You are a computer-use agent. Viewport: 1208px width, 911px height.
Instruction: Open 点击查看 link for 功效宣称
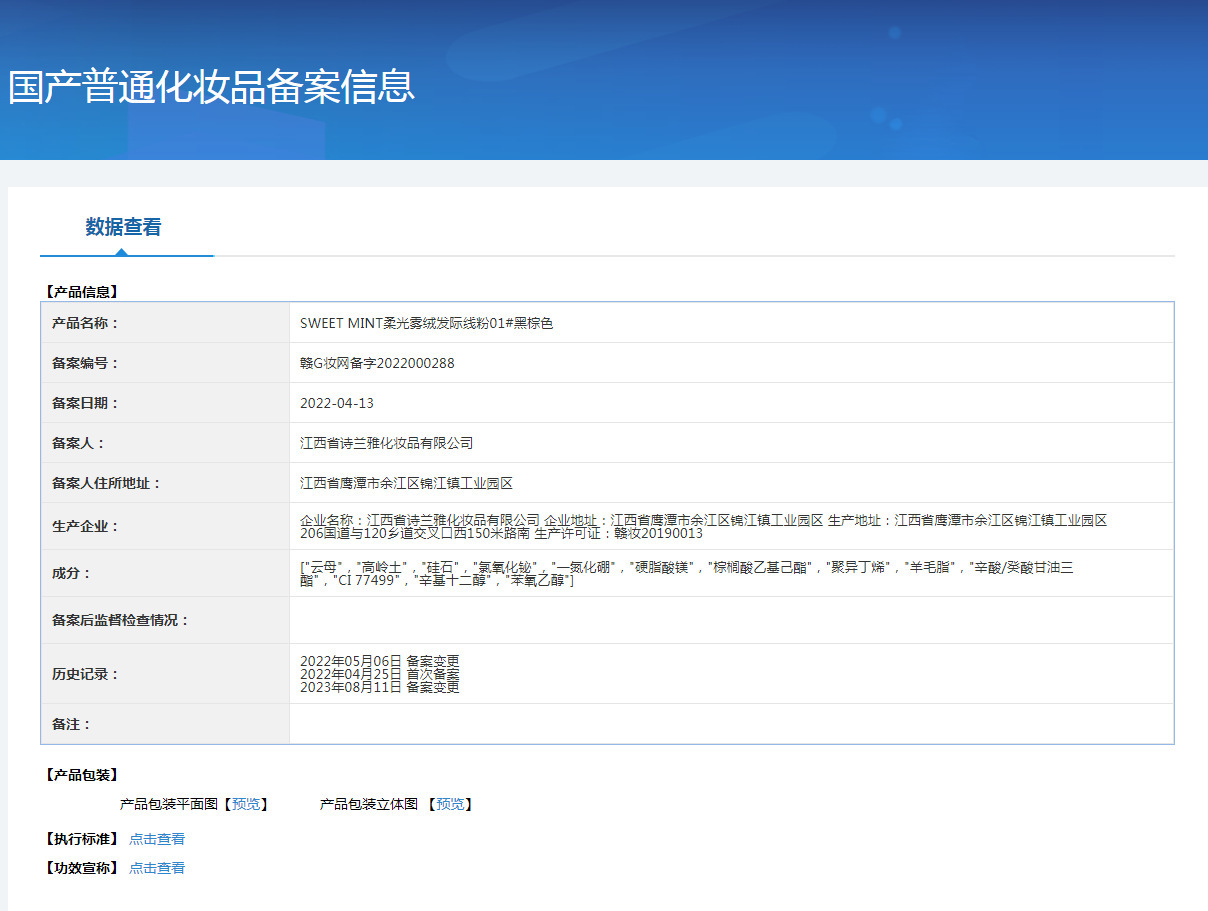(157, 868)
